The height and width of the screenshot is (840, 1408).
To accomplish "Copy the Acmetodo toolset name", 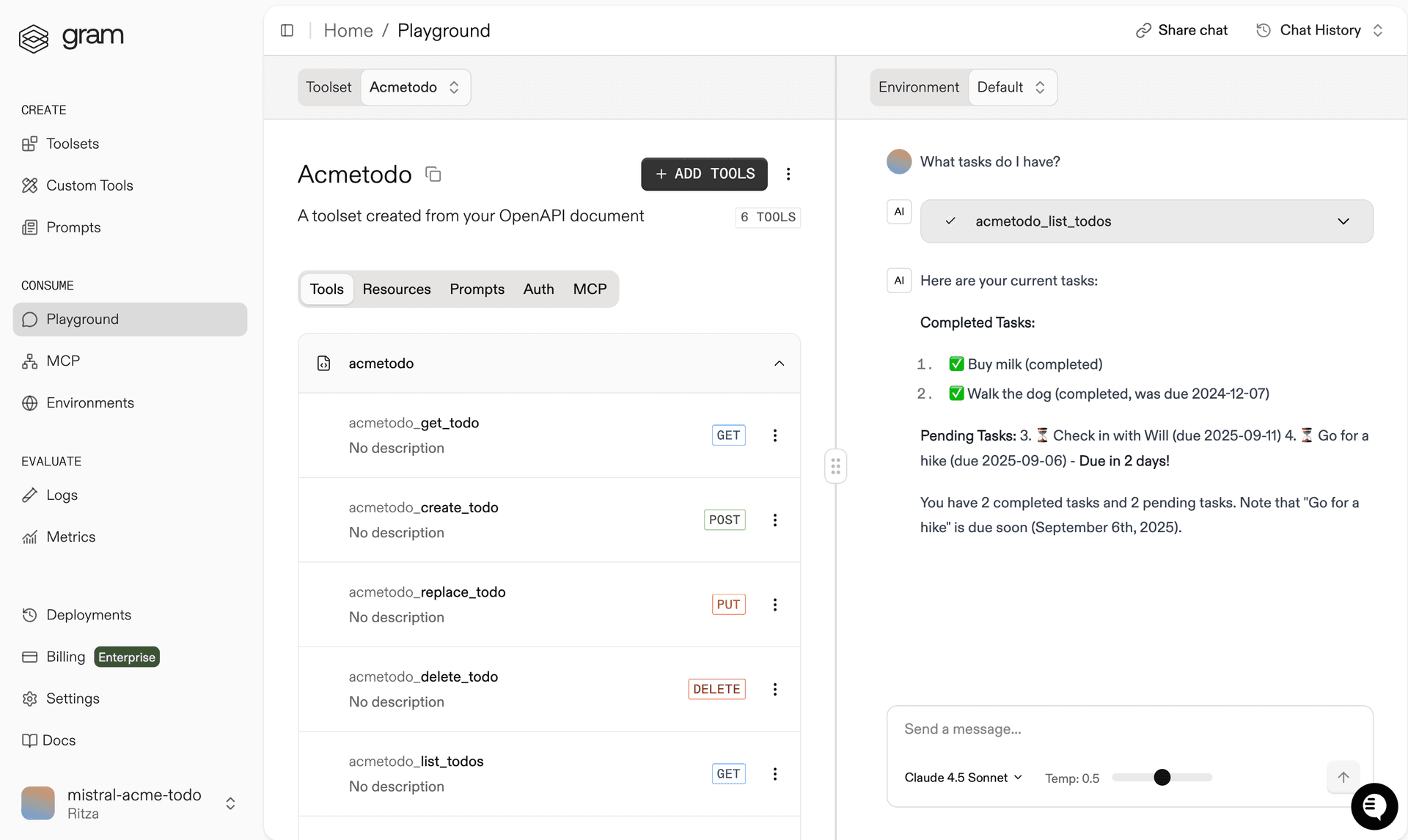I will [433, 174].
